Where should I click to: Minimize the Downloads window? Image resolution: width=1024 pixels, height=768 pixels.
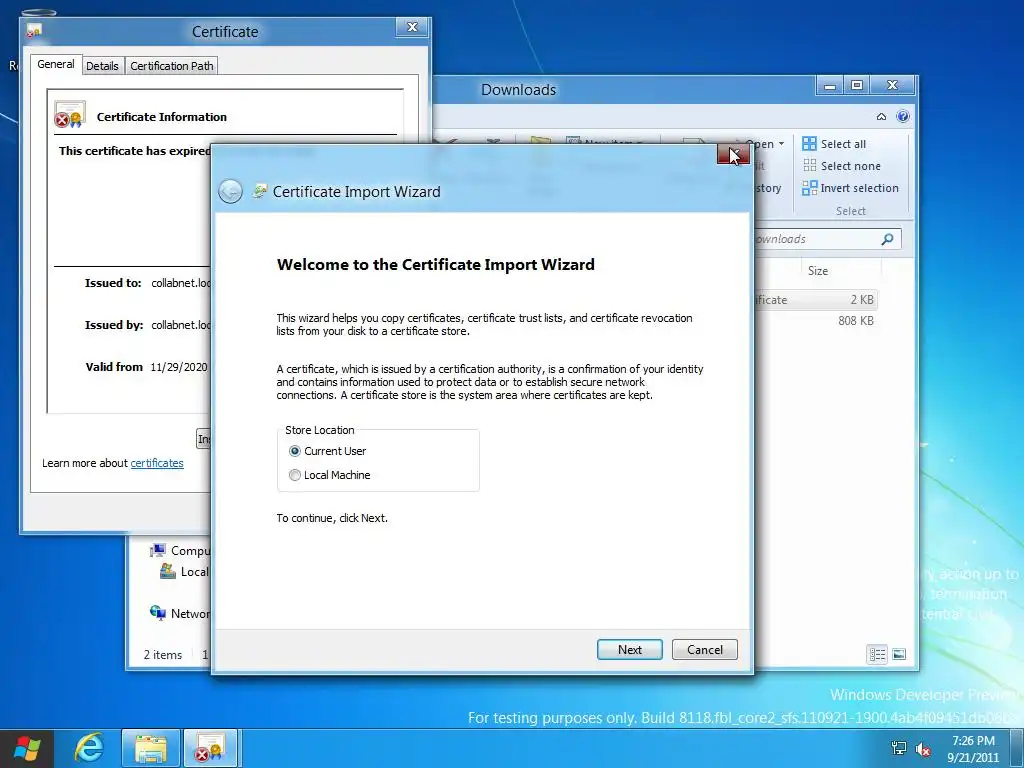(x=830, y=86)
